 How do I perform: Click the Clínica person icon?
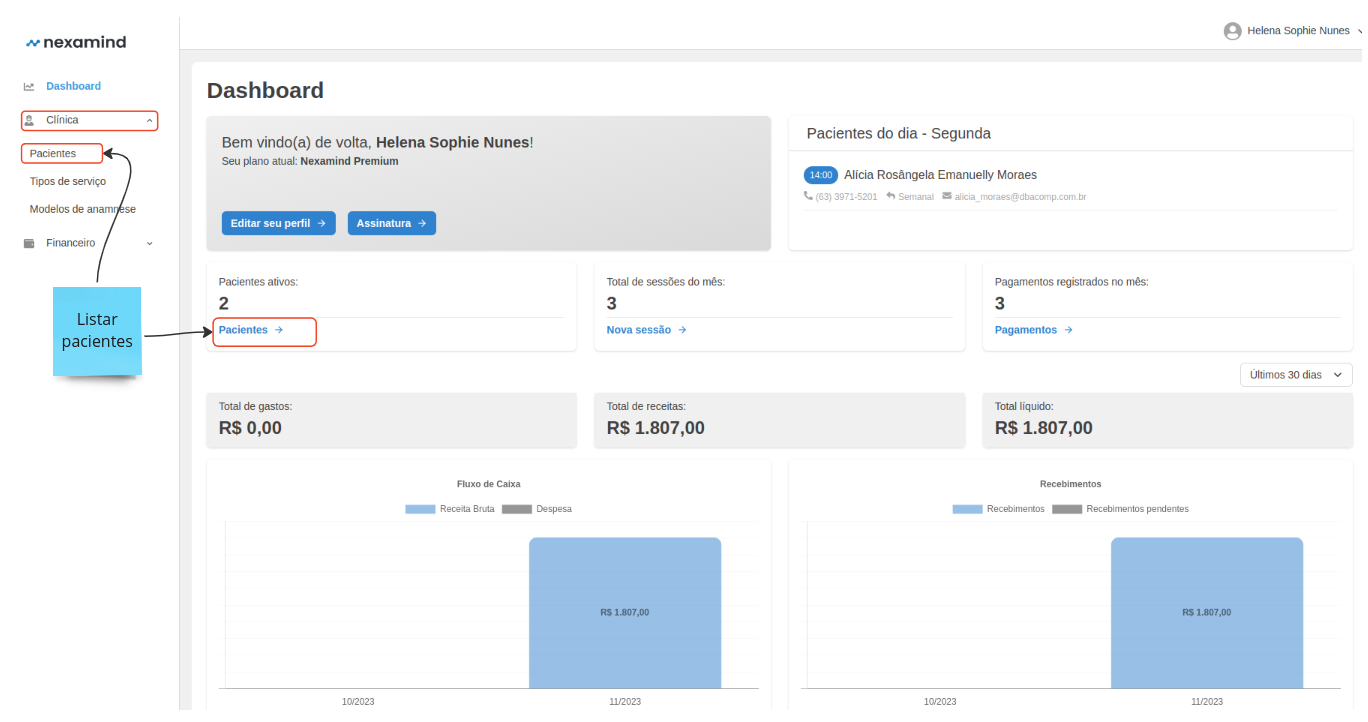coord(29,120)
